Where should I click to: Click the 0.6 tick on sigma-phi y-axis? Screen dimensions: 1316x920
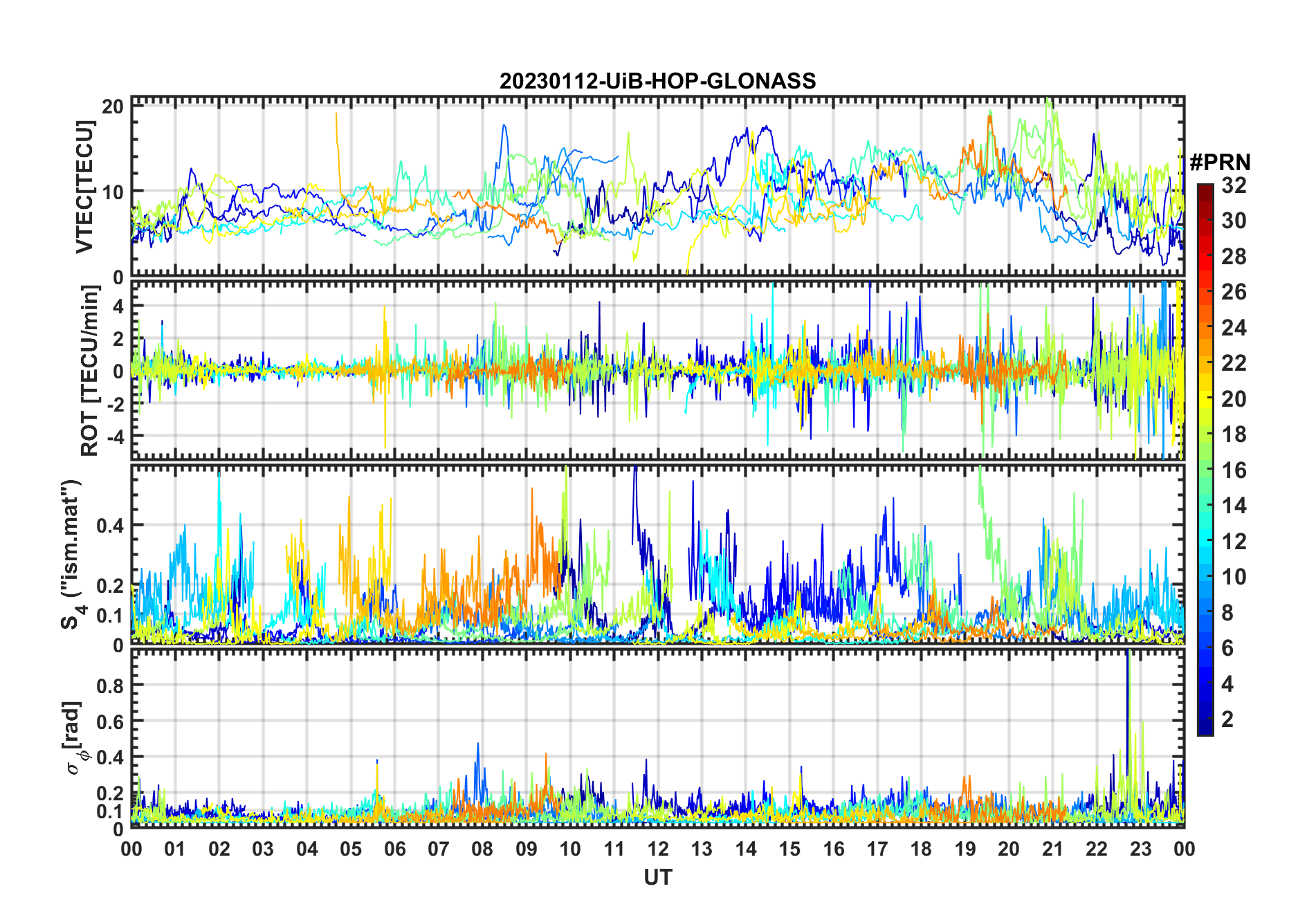tap(110, 721)
